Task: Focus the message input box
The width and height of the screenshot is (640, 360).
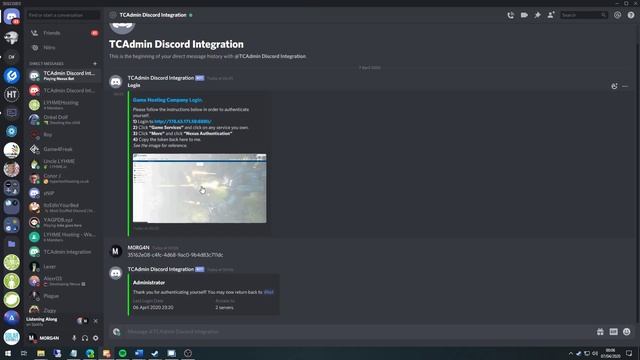Action: (x=359, y=332)
